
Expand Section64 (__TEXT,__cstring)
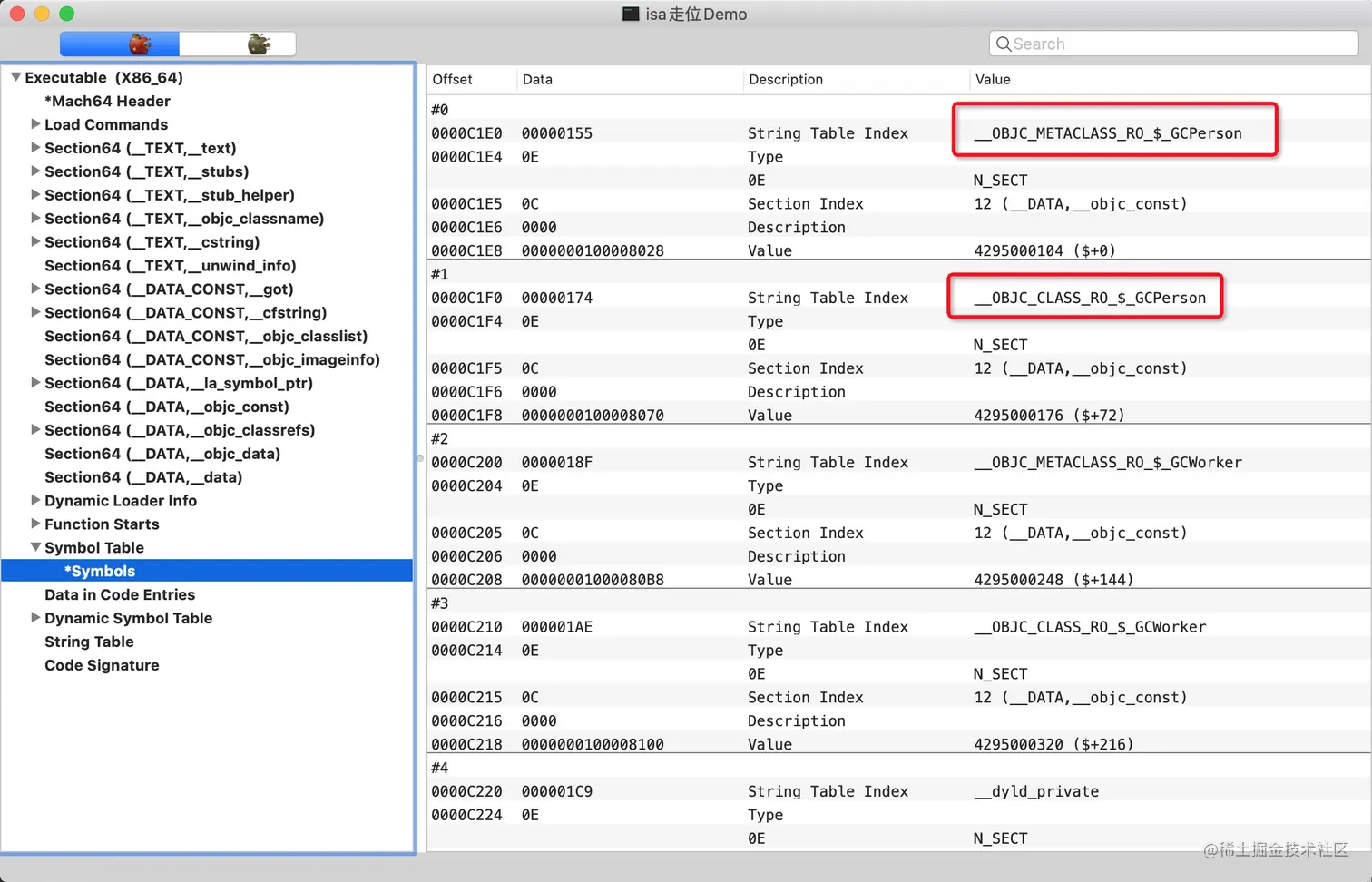(x=35, y=242)
